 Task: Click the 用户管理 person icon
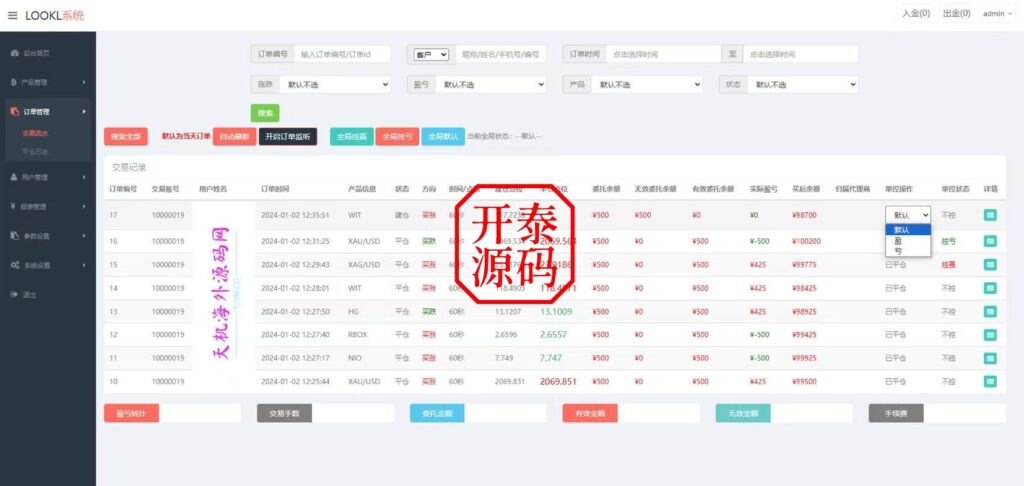(14, 177)
